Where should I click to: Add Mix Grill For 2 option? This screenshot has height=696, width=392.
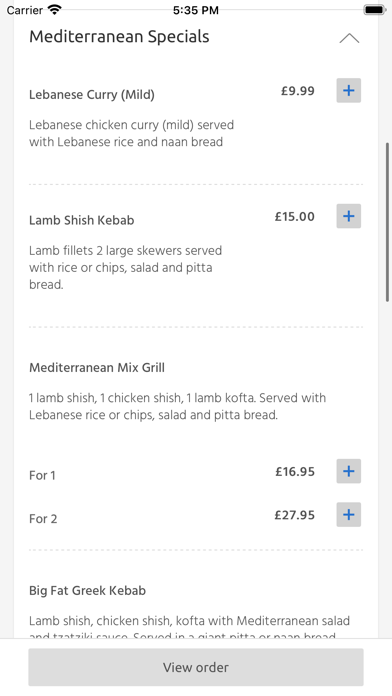(x=348, y=514)
